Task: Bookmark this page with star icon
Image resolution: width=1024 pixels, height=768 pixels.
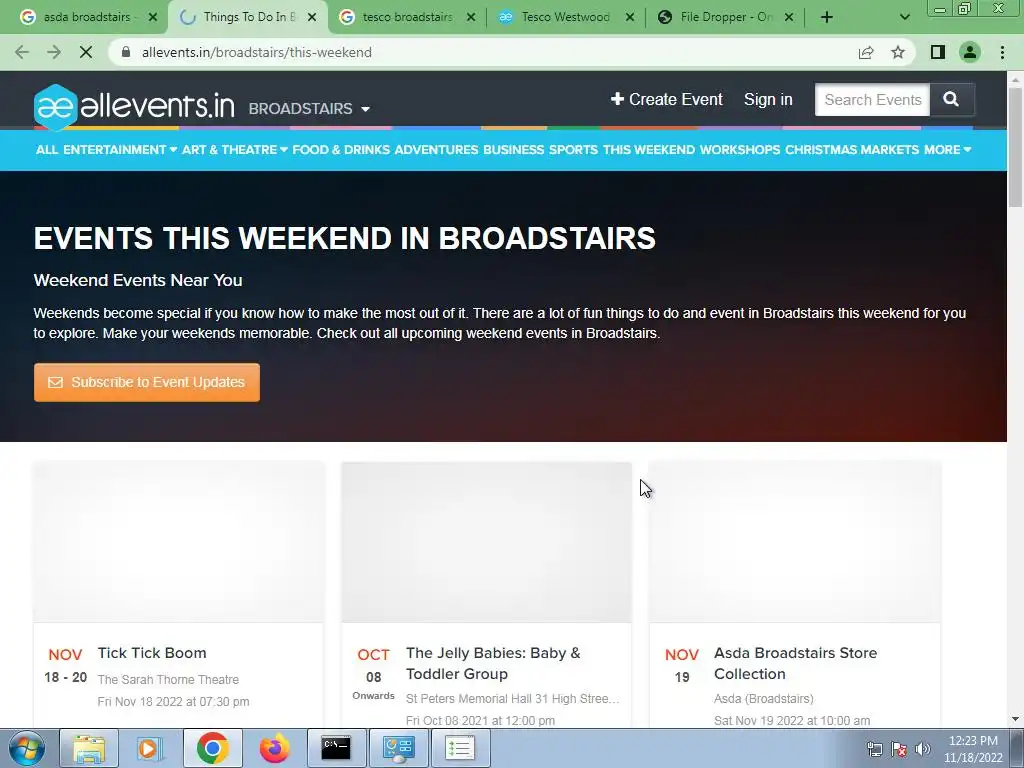Action: tap(898, 52)
